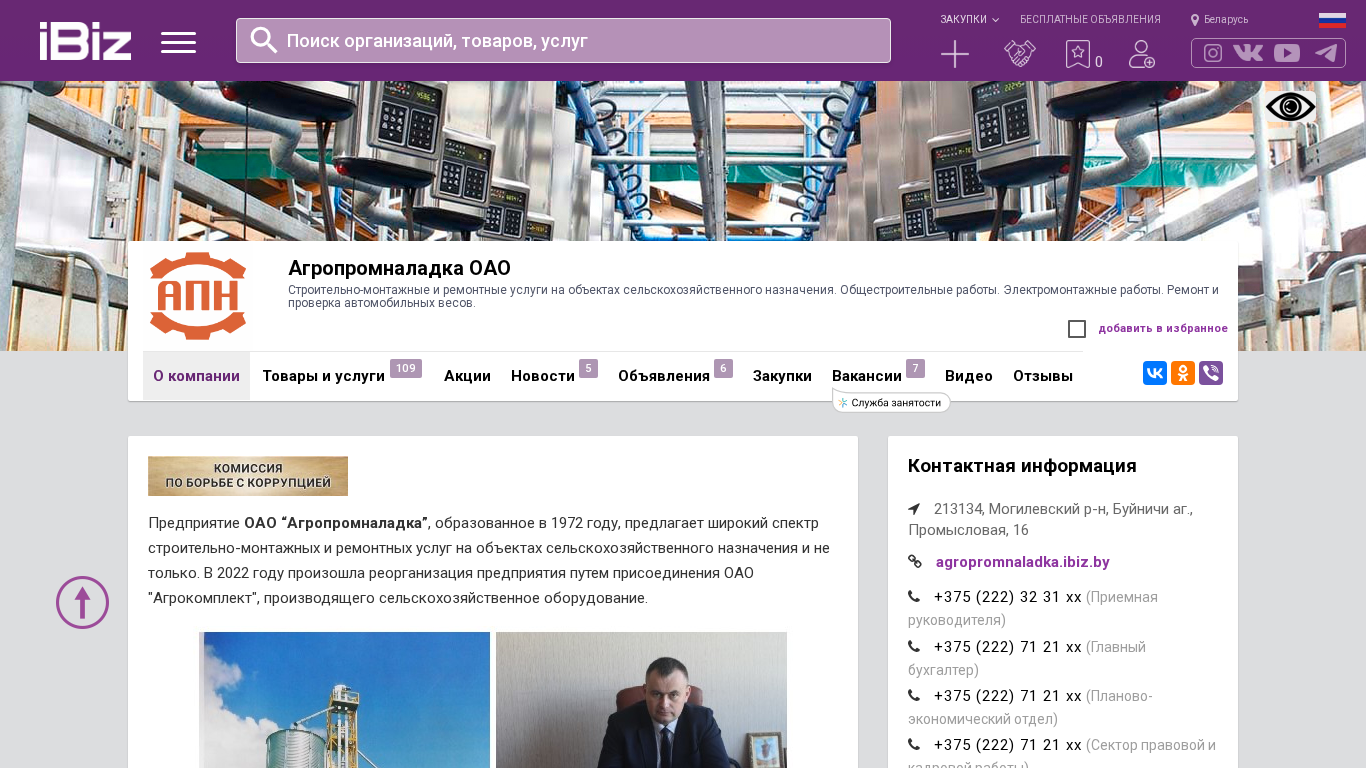Click the address 213134, Могилевский р-н

click(x=1050, y=519)
